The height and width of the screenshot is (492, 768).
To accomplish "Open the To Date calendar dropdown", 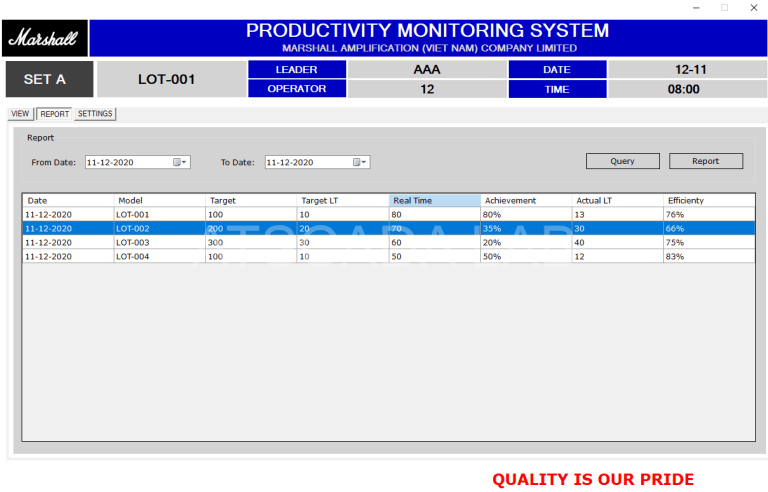I will click(x=360, y=162).
